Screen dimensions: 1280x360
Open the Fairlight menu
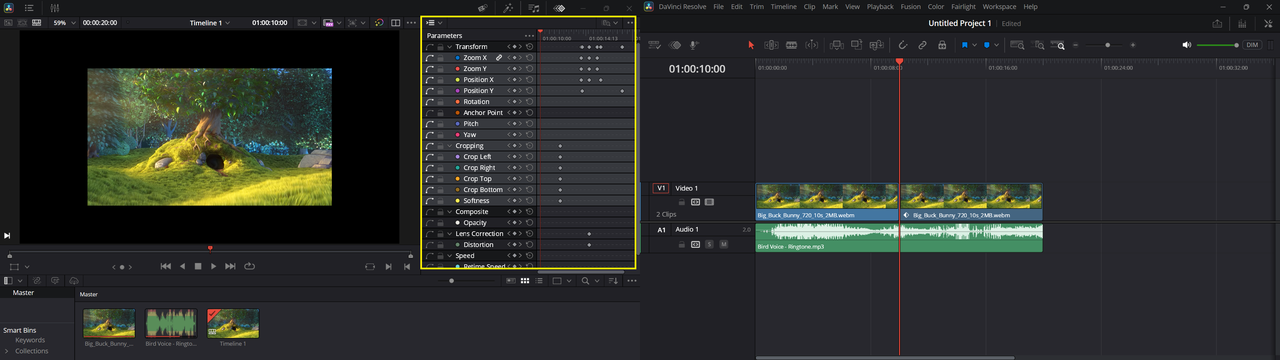coord(963,6)
